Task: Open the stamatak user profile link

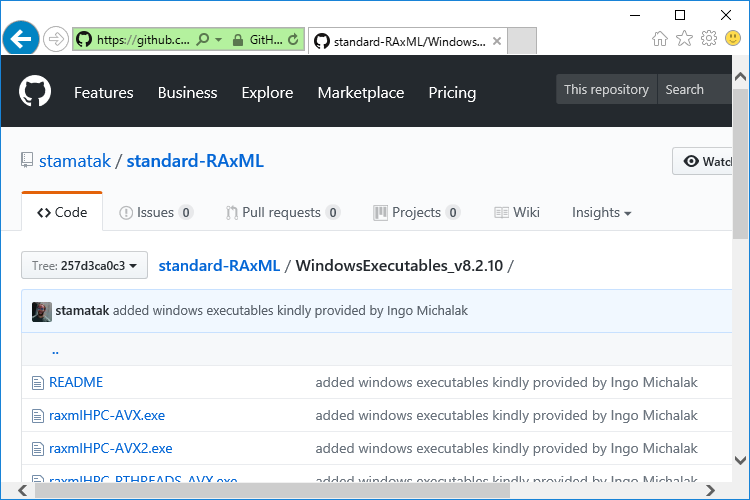Action: [x=75, y=161]
